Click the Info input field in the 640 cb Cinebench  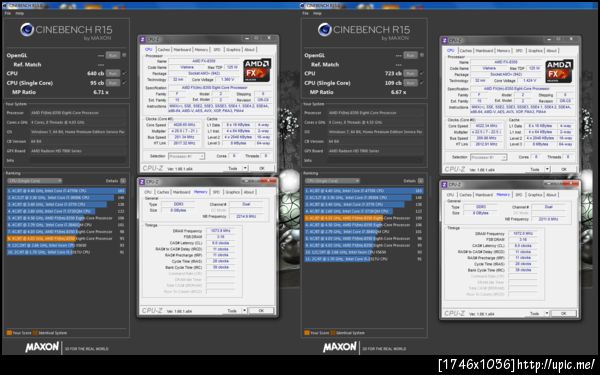click(x=78, y=160)
